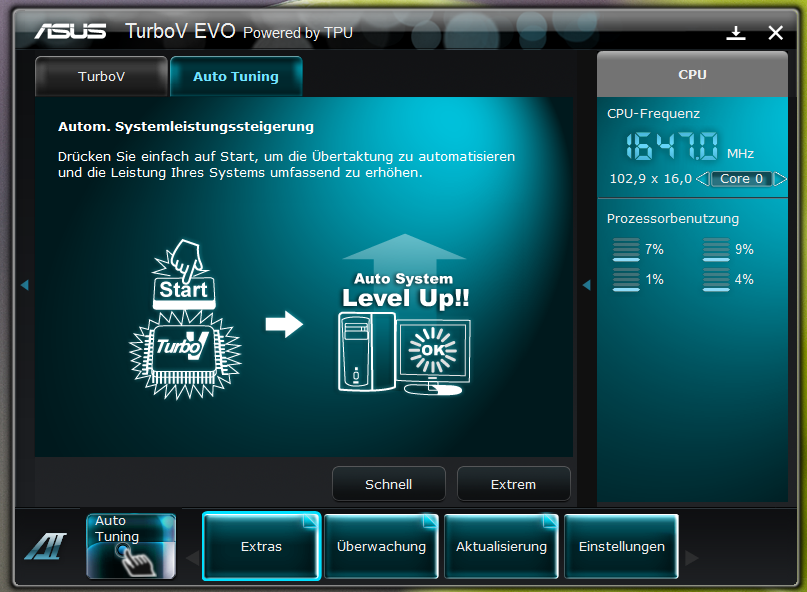Collapse CPU side panel arrow
Screen dimensions: 807x592
click(586, 285)
